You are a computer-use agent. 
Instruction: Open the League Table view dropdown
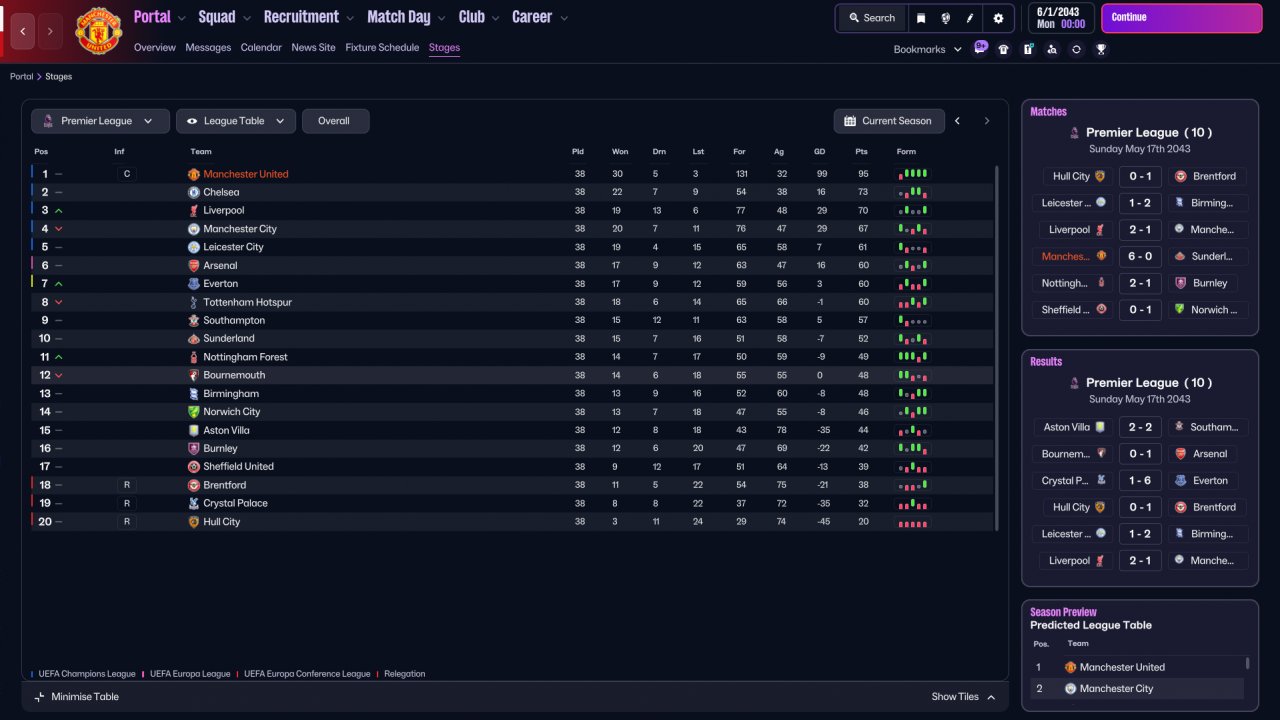pos(236,121)
